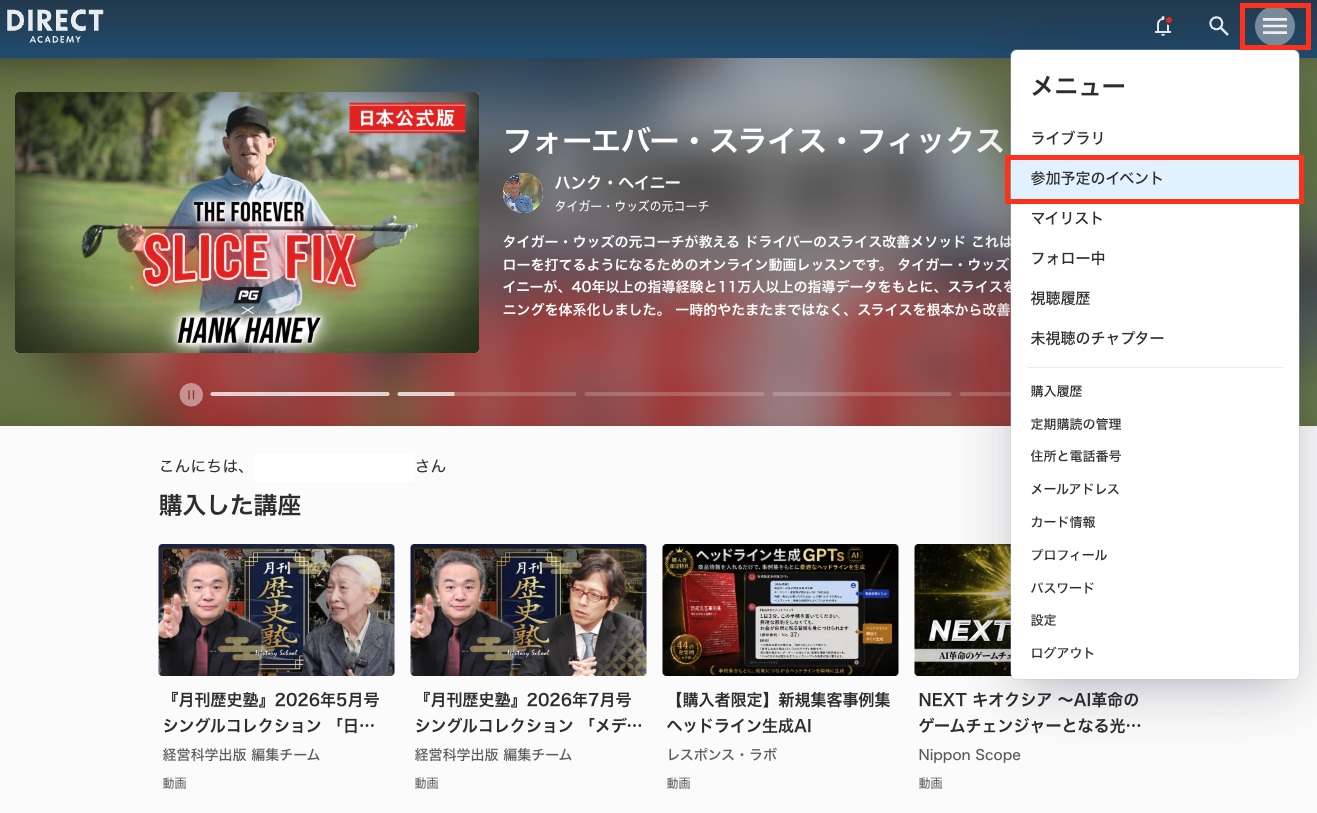Click the 『月刊歴史塾』2026年7月号 course title
The width and height of the screenshot is (1317, 813).
tap(529, 712)
